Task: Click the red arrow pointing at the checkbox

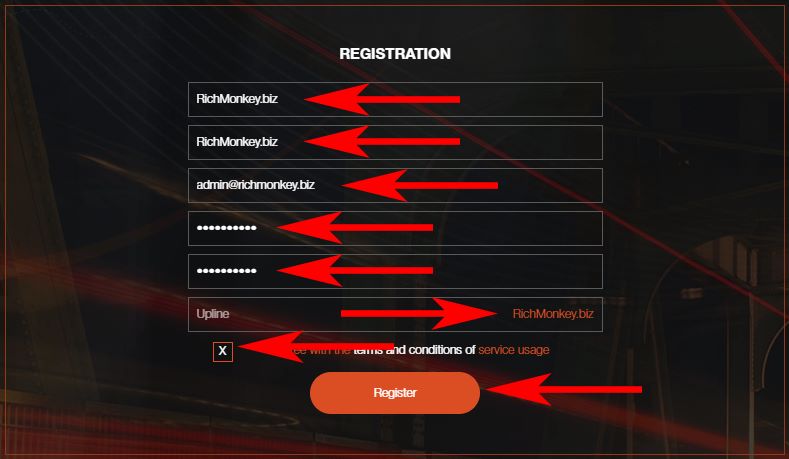Action: [316, 346]
